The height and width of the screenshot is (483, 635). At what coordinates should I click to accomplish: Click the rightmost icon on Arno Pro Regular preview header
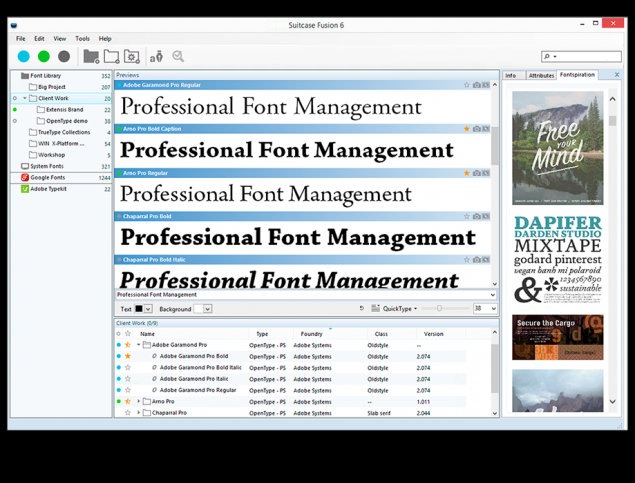486,173
